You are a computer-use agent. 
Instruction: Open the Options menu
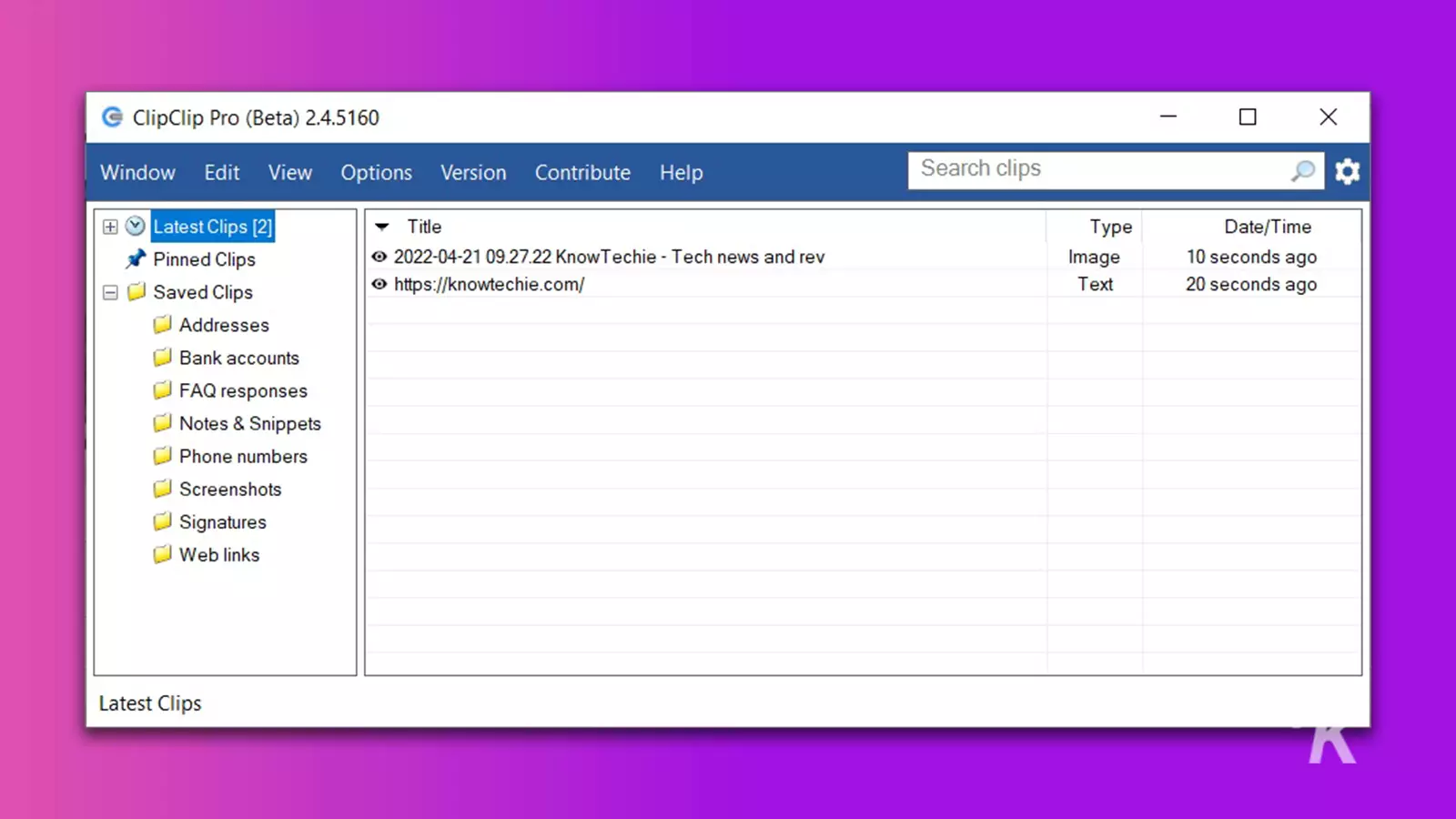point(376,172)
